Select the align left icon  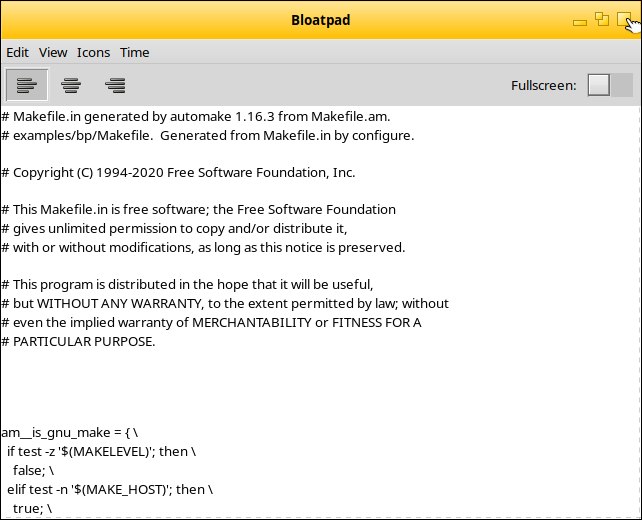(27, 85)
